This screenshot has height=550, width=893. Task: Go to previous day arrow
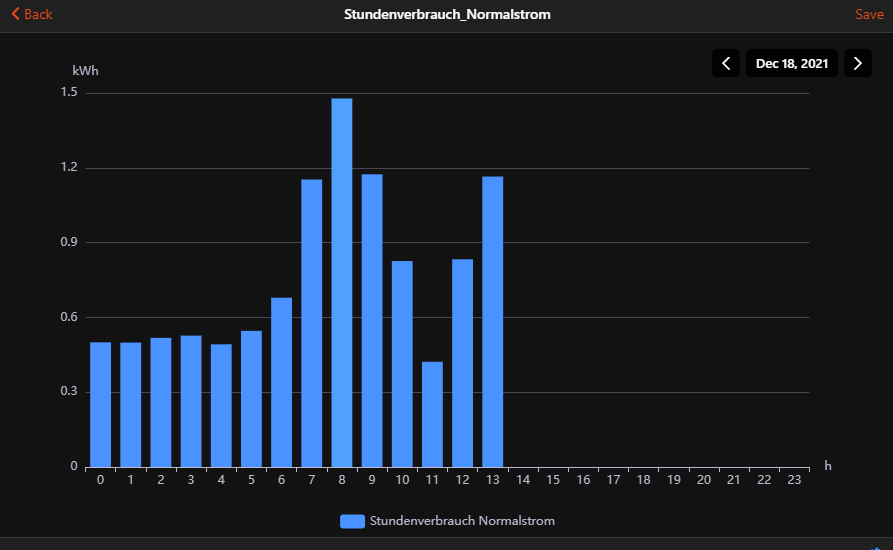pyautogui.click(x=726, y=63)
